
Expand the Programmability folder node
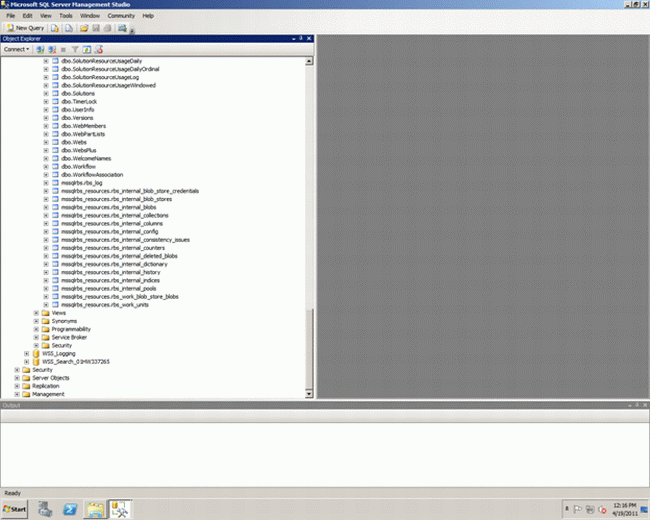click(x=36, y=329)
